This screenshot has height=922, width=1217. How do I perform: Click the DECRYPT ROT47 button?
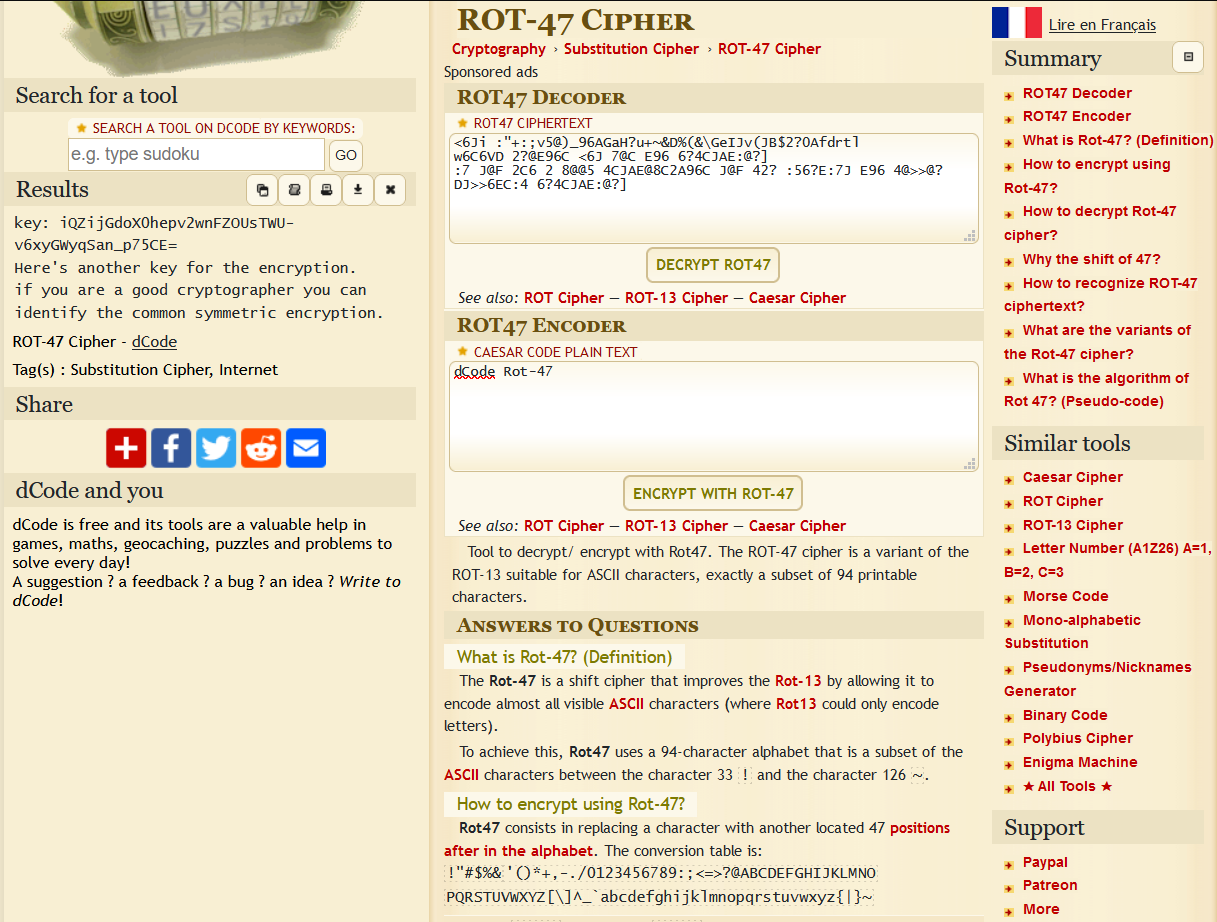pos(713,265)
